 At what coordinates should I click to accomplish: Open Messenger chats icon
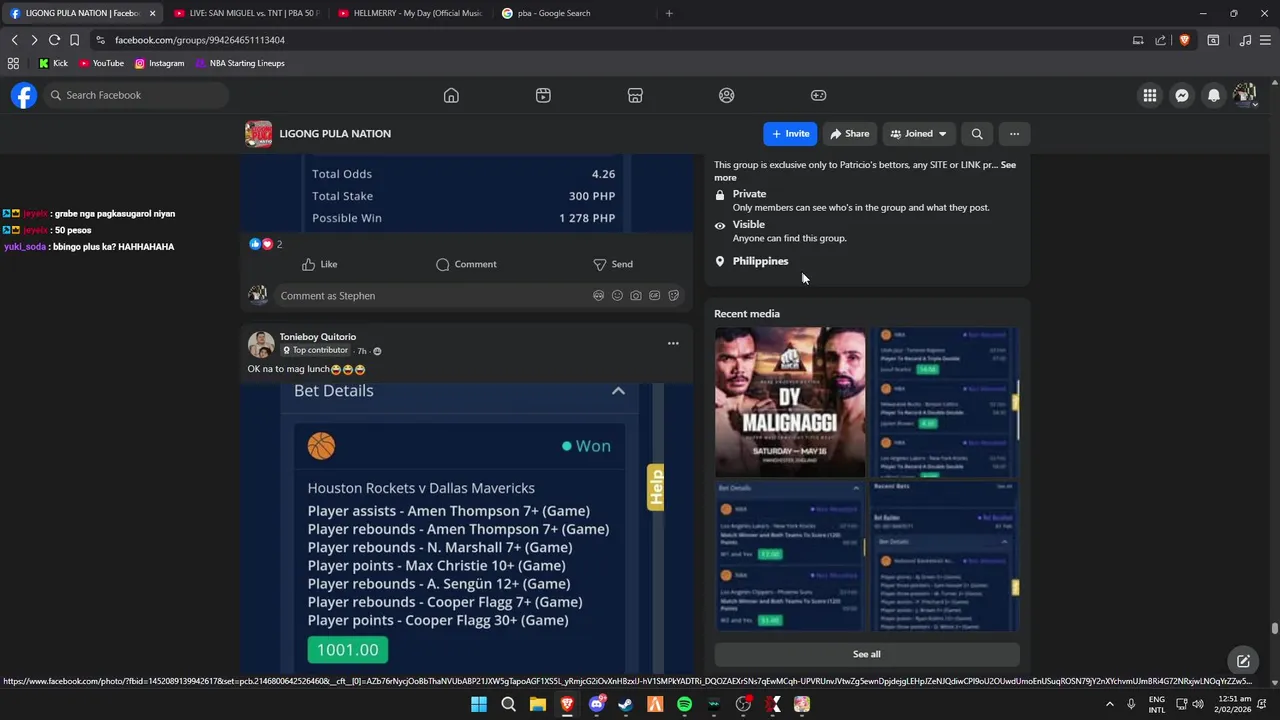point(1182,95)
